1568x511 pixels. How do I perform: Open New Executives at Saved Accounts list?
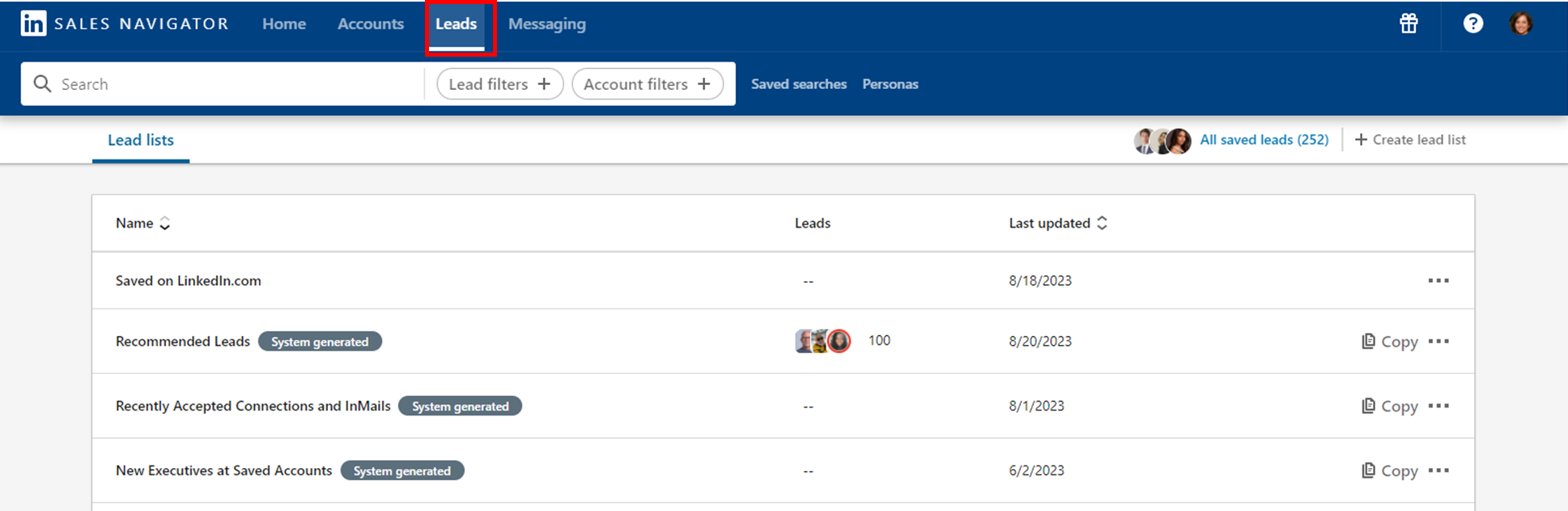tap(224, 471)
